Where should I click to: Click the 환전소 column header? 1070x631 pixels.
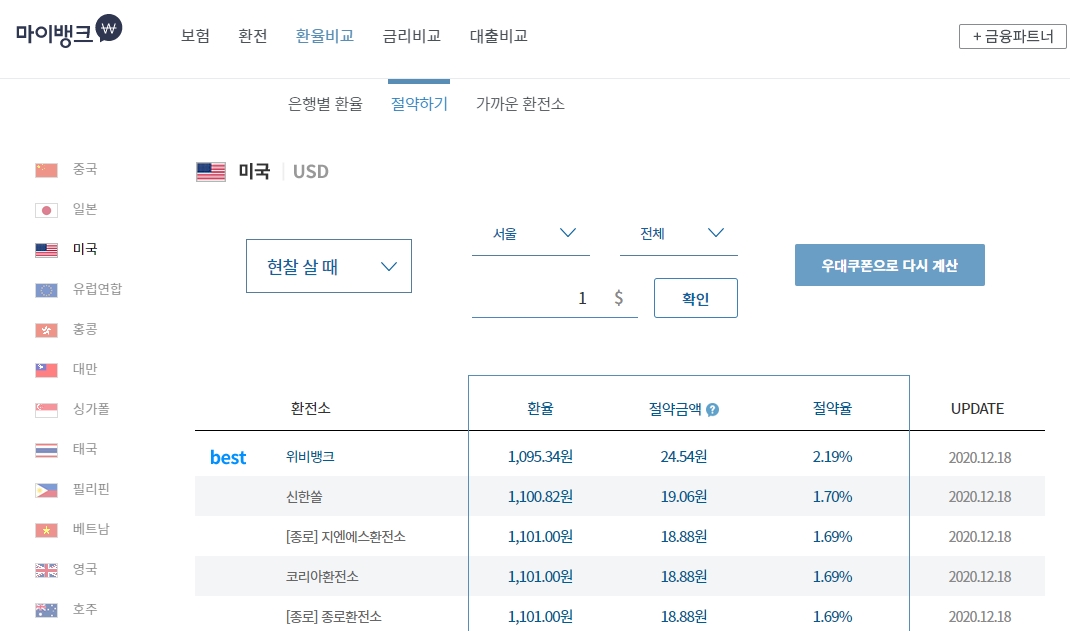310,409
